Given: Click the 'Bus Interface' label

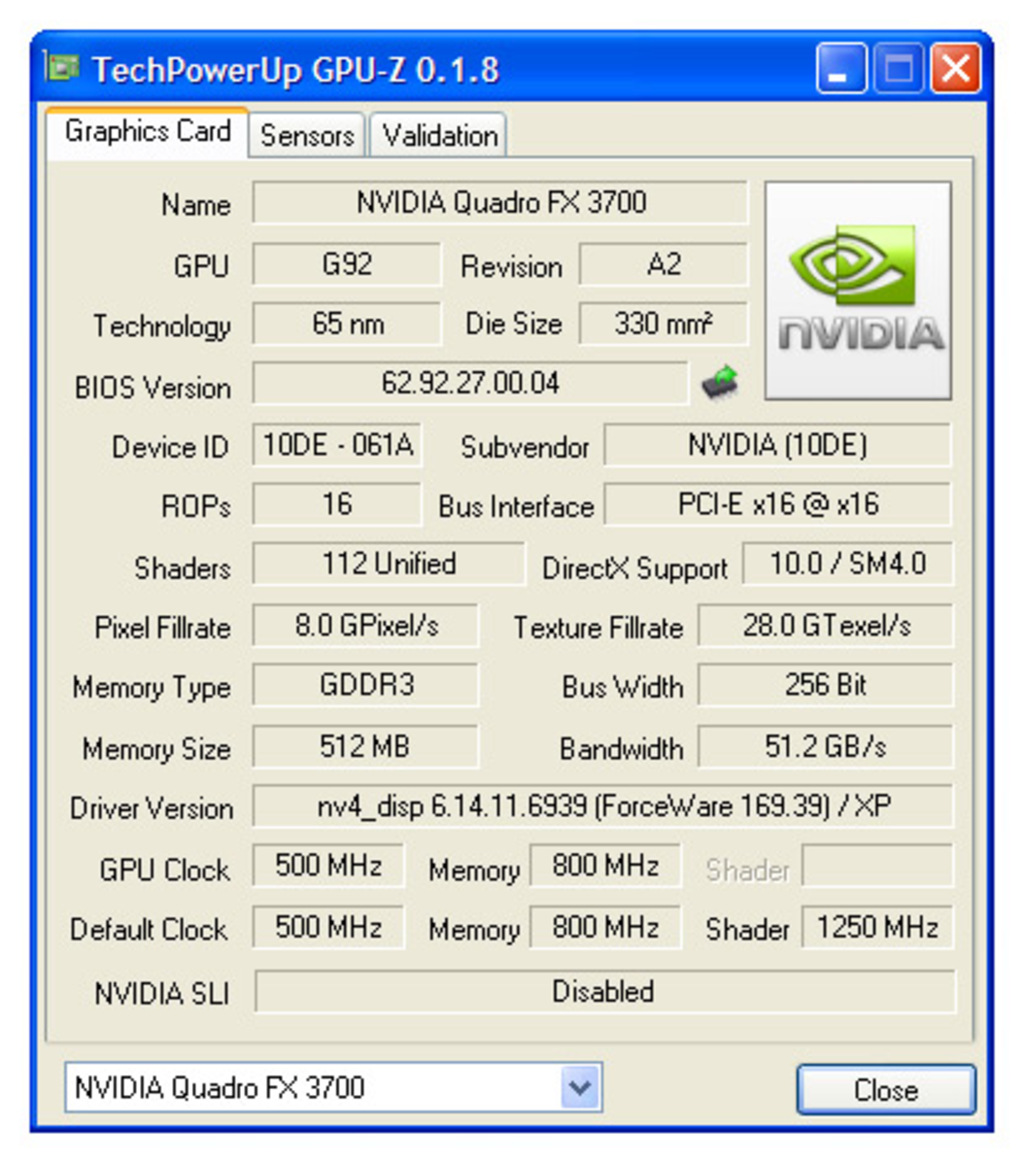Looking at the screenshot, I should point(516,507).
